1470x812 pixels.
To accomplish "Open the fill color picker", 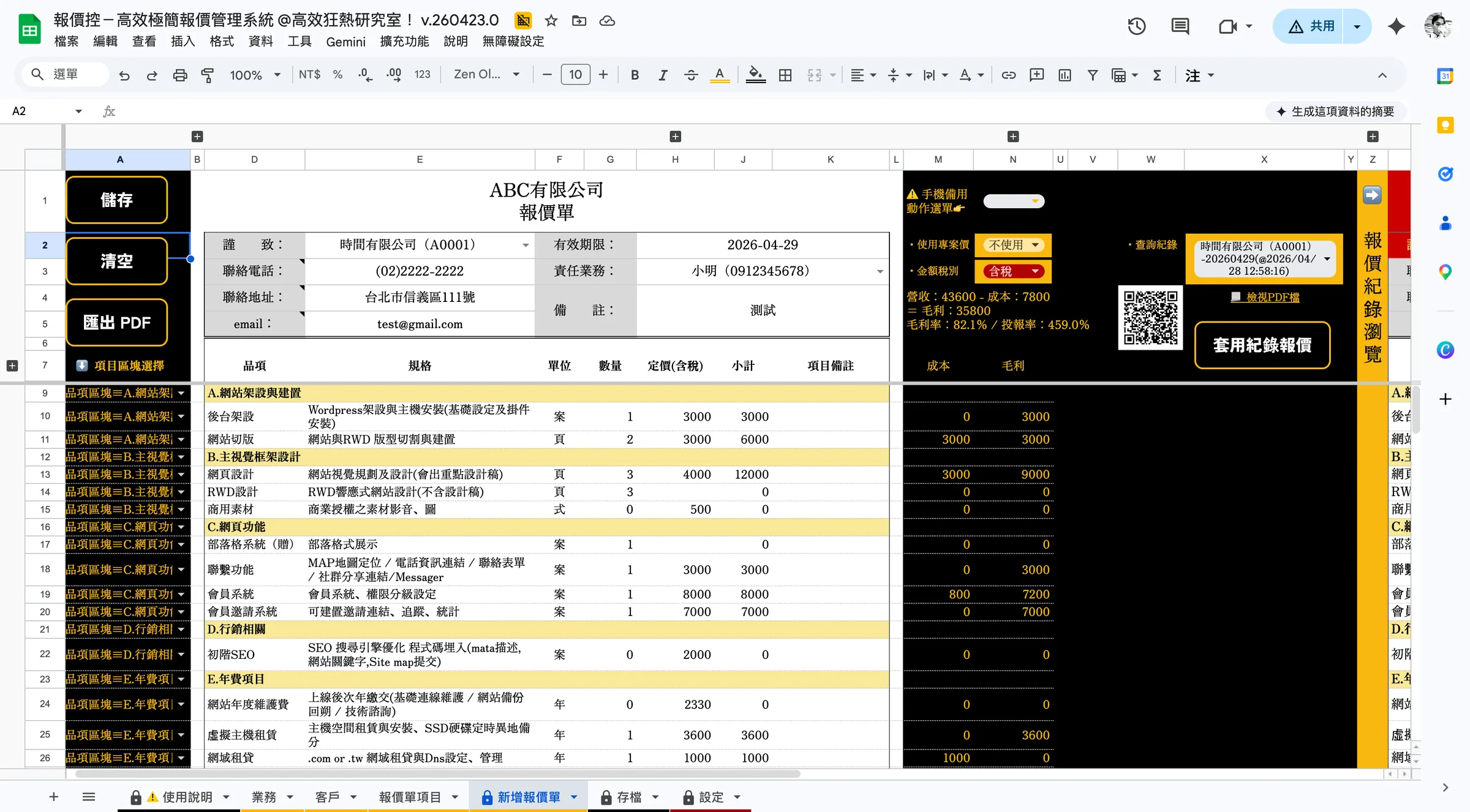I will [755, 75].
